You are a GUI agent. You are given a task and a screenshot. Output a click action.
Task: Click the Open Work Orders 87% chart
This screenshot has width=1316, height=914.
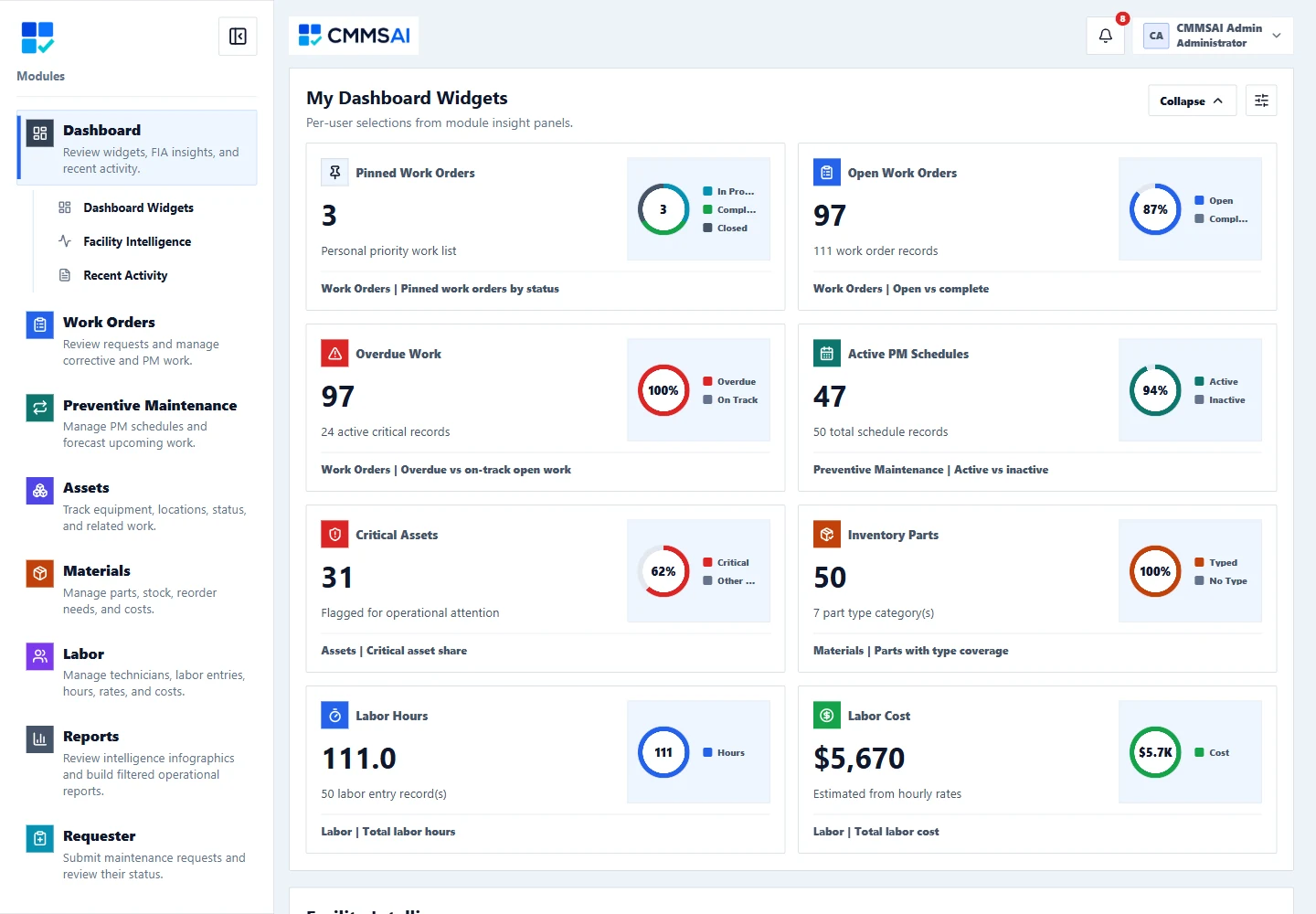[x=1155, y=209]
